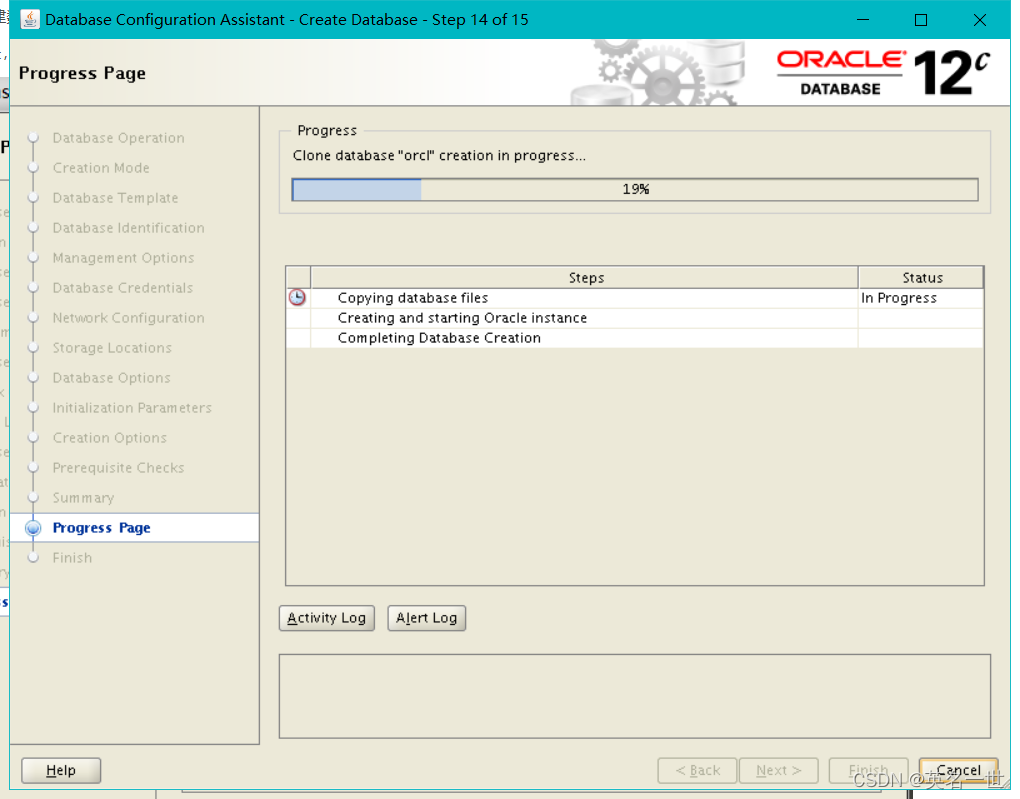1020x799 pixels.
Task: Select the Network Configuration step
Action: 128,318
